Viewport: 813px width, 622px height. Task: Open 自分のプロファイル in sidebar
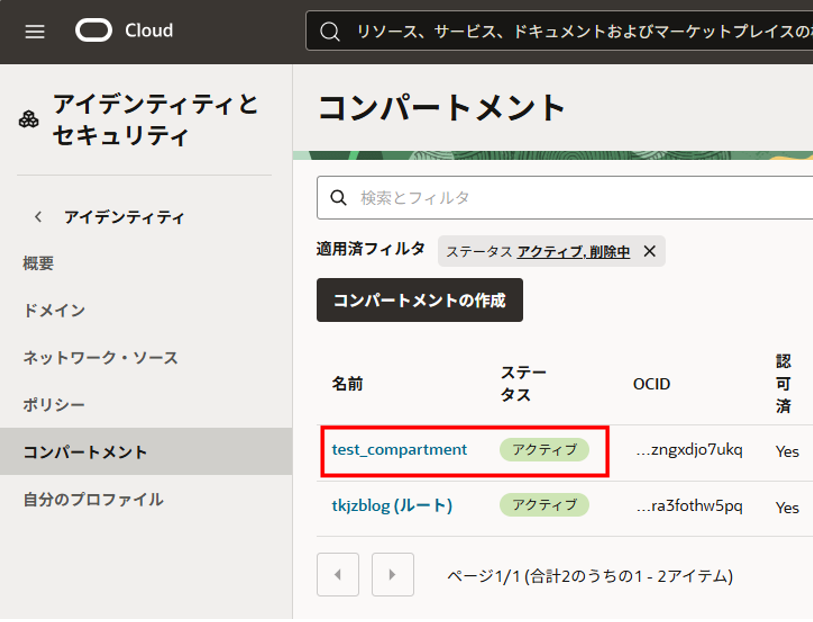coord(92,499)
